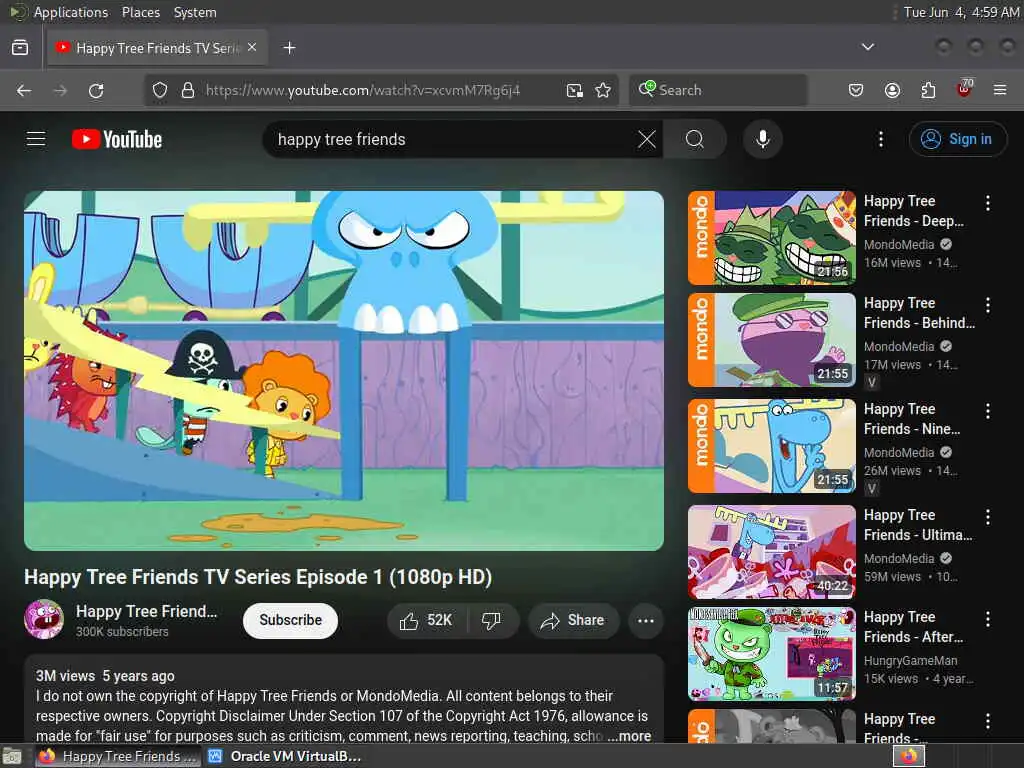The image size is (1024, 768).
Task: Click the video title Happy Tree Friends TV Series
Action: (258, 577)
